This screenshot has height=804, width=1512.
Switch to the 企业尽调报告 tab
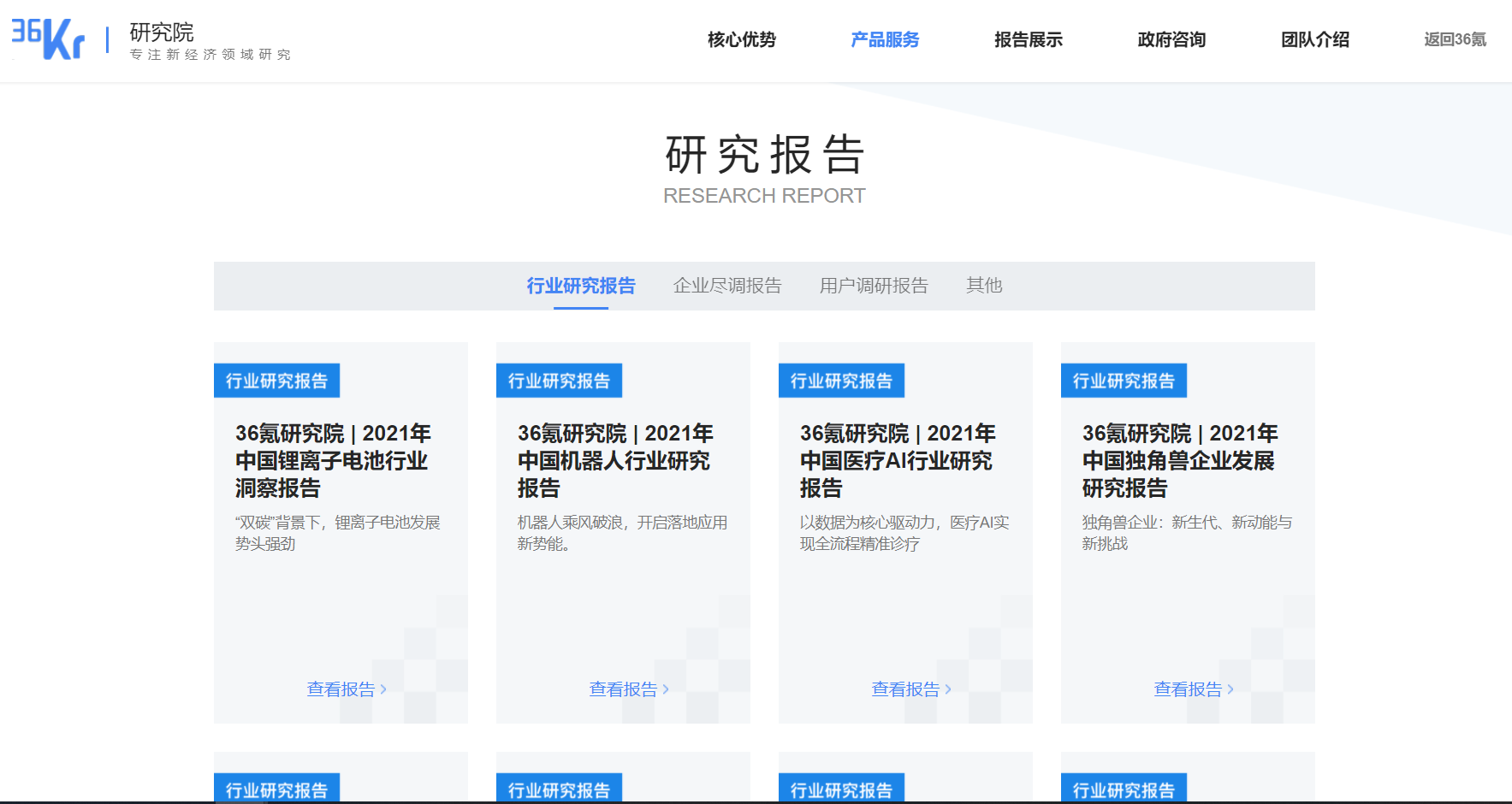click(727, 286)
